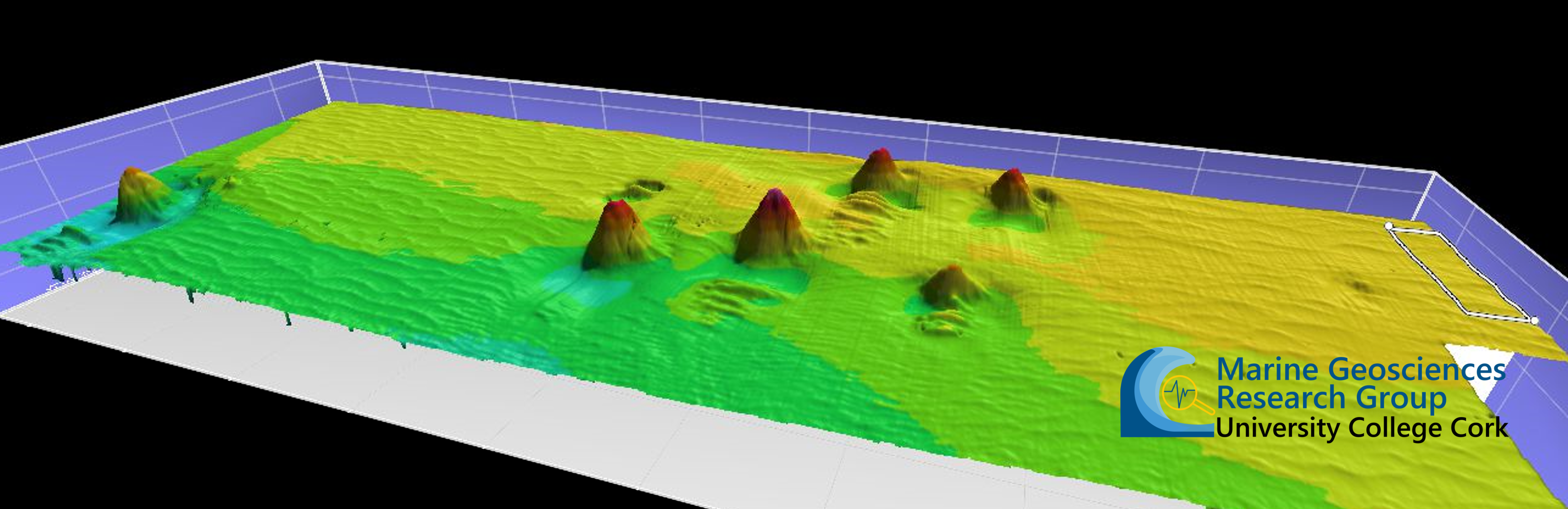Click the 'Marine Geosciences' title text
The width and height of the screenshot is (1568, 509).
1361,369
